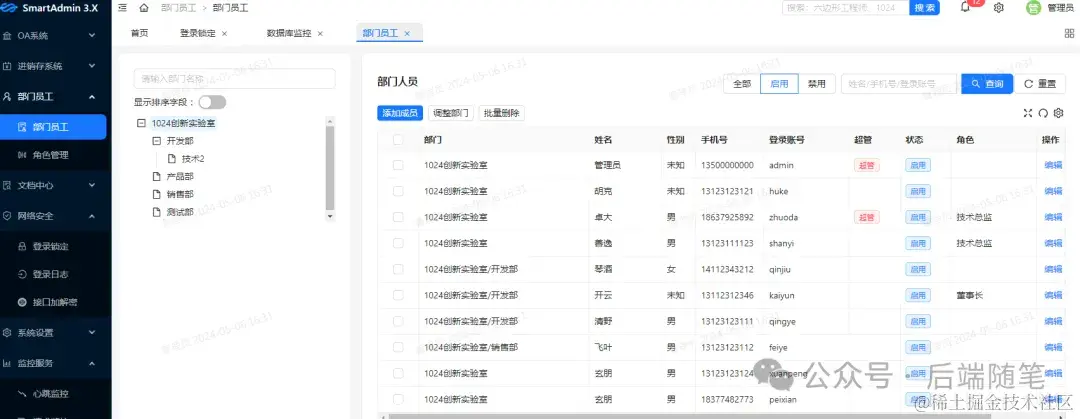Click the green 管理员 user avatar
Image resolution: width=1080 pixels, height=419 pixels.
click(1032, 8)
